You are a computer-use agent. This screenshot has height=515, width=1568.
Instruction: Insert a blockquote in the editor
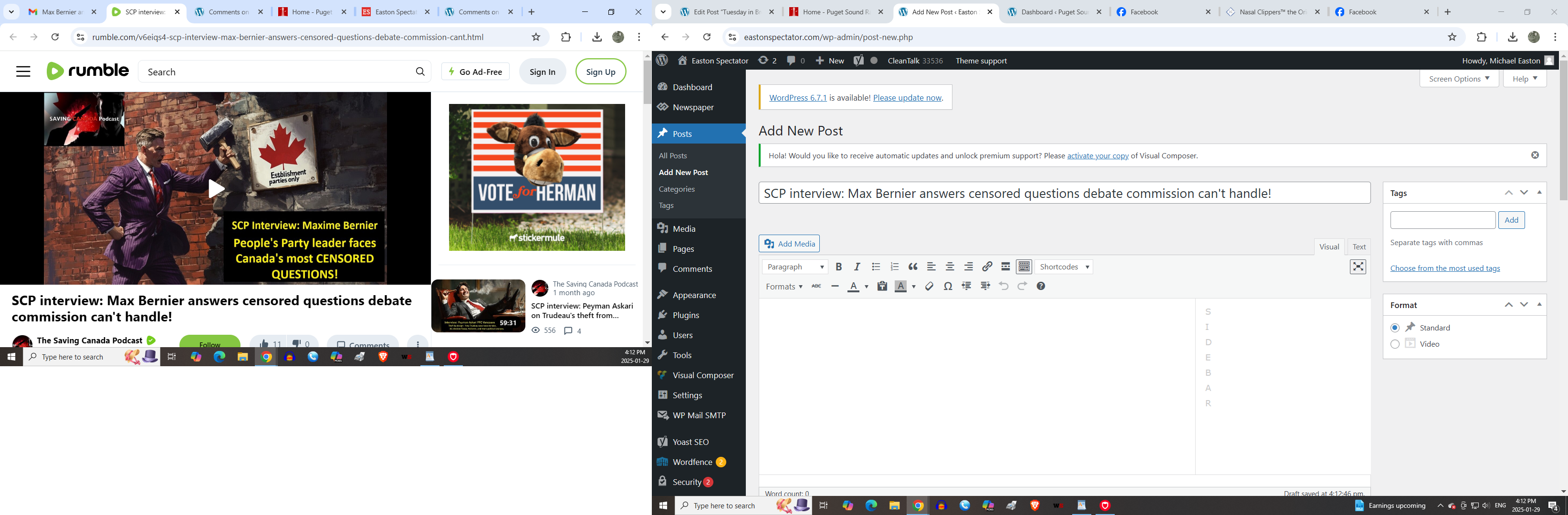pos(913,267)
